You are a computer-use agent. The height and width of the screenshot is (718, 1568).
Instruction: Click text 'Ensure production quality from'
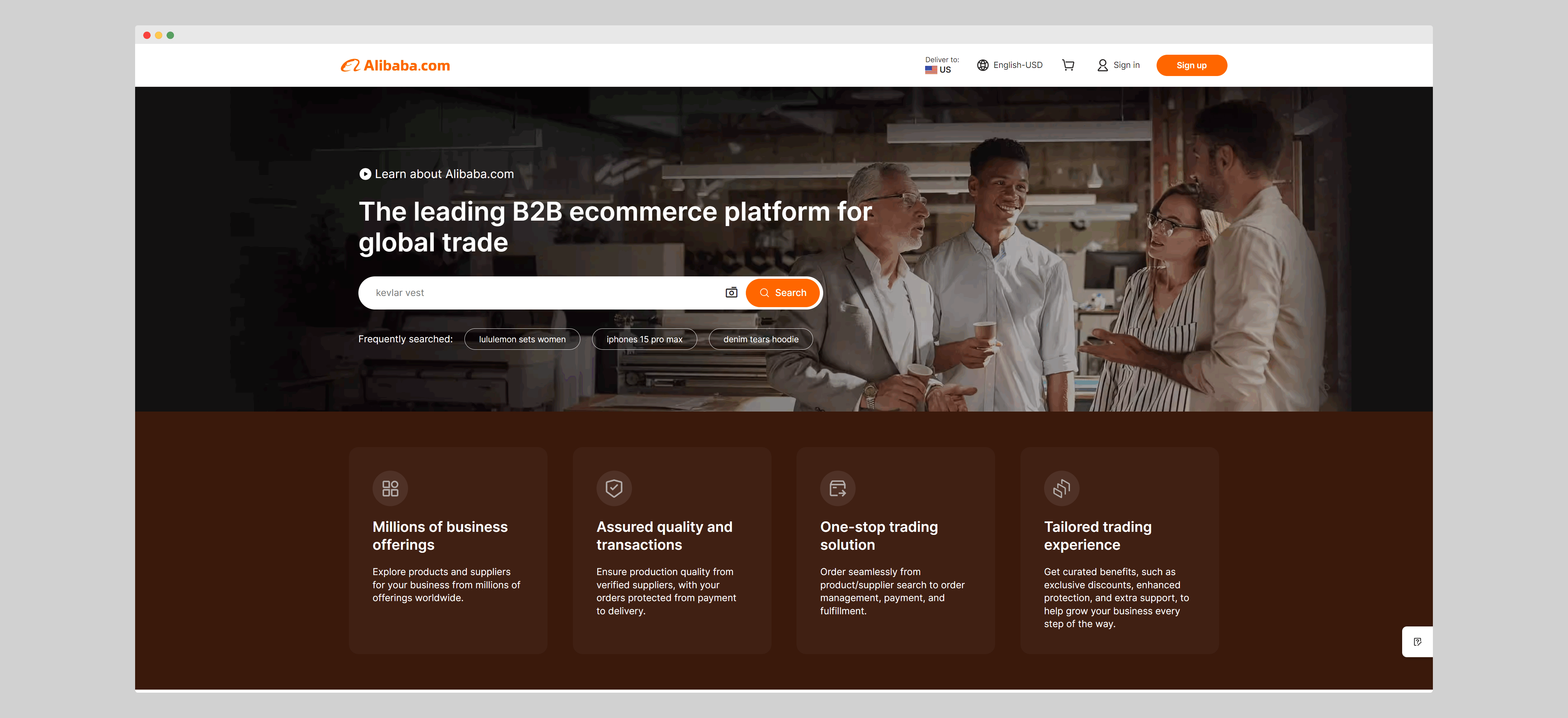(665, 572)
